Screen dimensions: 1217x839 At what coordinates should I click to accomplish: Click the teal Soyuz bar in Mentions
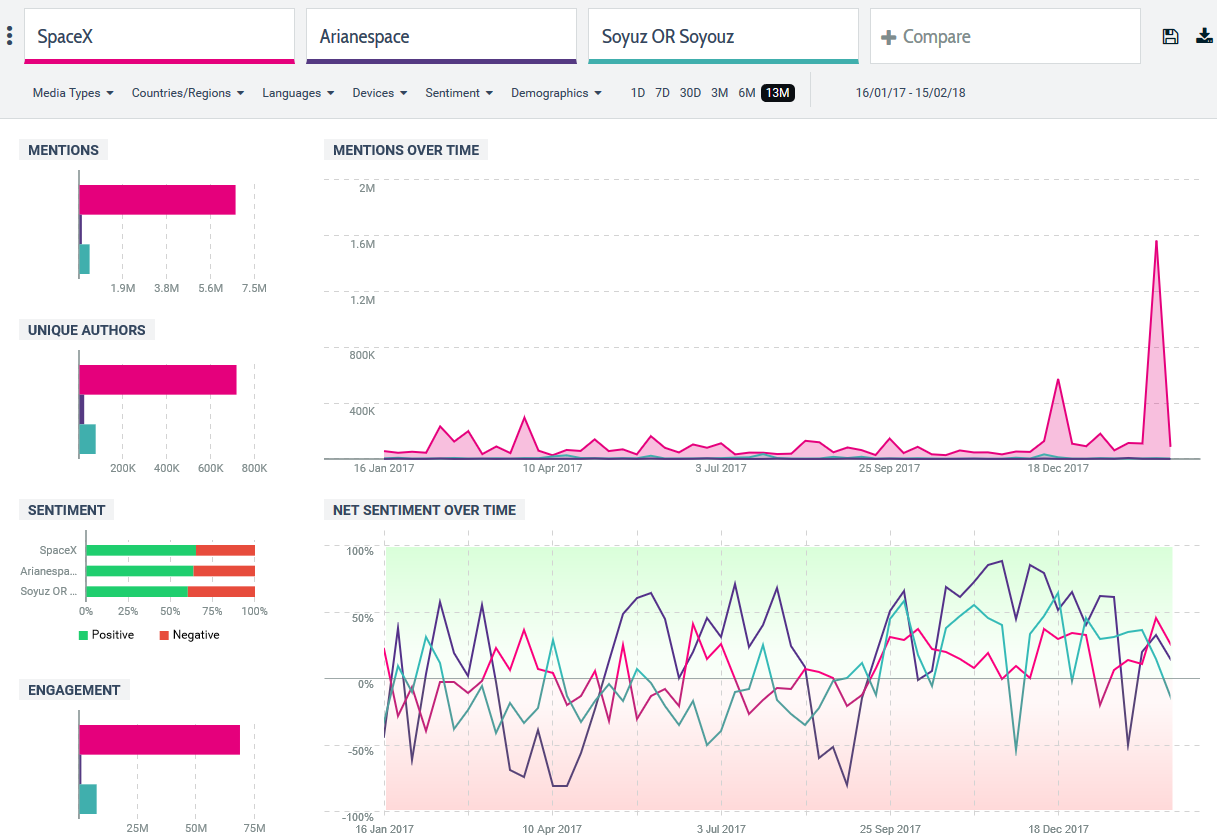tap(85, 259)
